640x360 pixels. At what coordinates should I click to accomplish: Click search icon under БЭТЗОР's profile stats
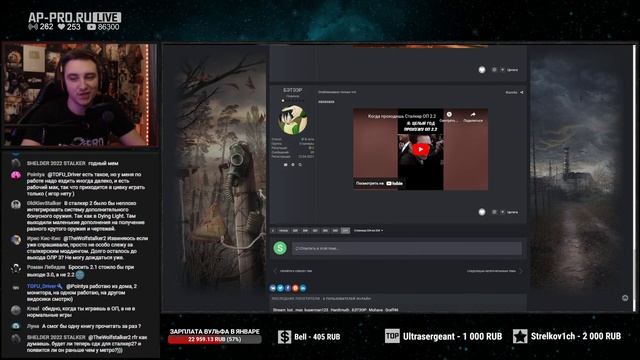click(300, 164)
